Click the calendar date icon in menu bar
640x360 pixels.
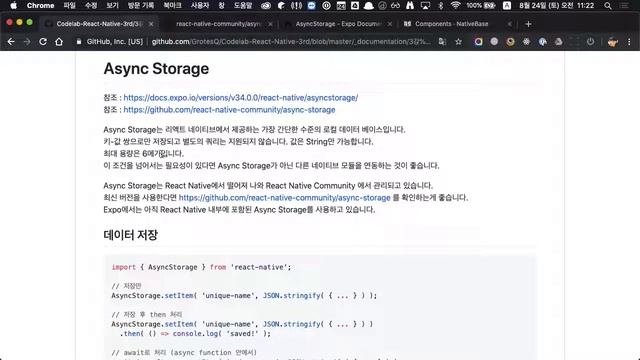pyautogui.click(x=341, y=6)
